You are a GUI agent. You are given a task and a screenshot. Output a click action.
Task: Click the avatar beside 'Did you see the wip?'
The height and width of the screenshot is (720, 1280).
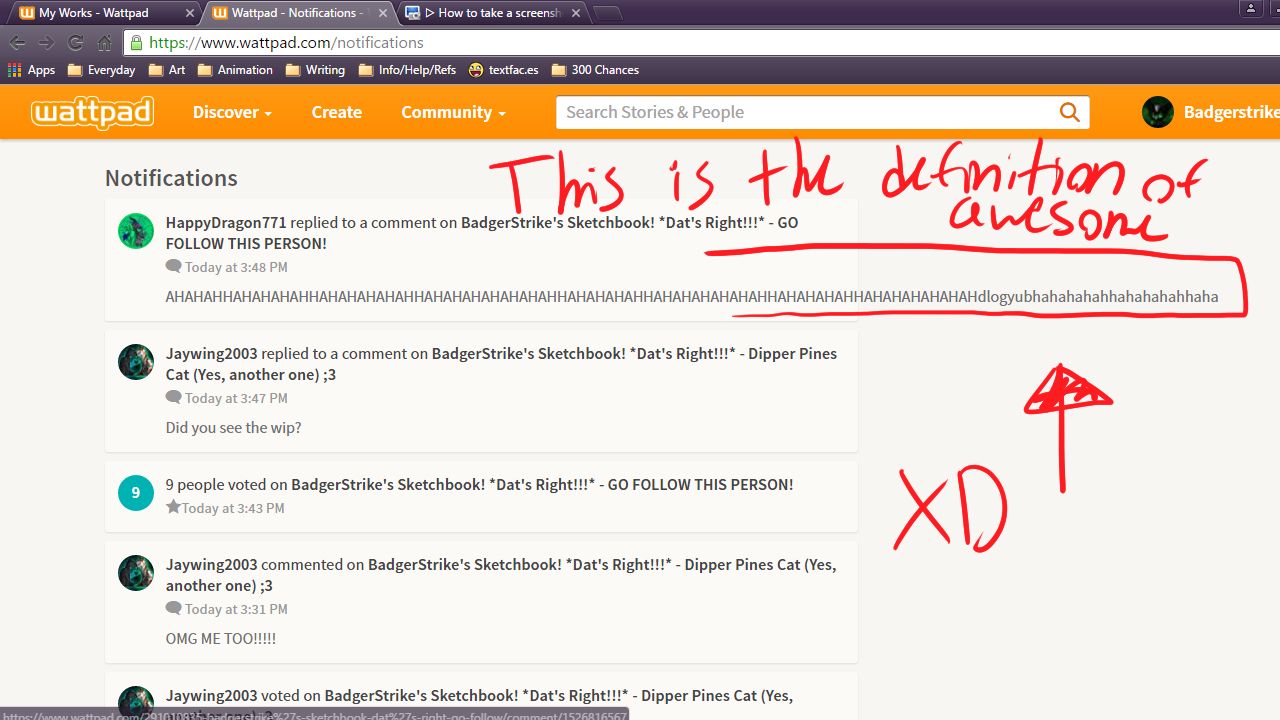pos(136,362)
